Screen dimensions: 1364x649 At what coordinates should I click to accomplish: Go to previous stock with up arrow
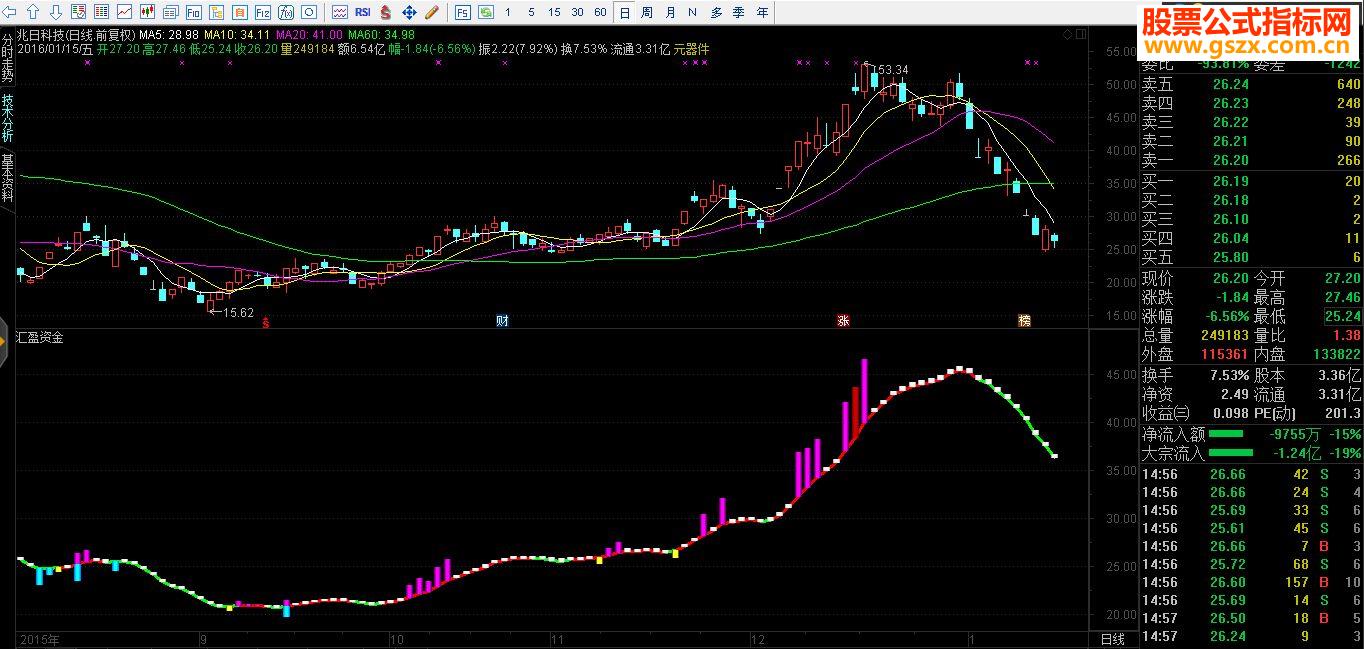tap(32, 12)
